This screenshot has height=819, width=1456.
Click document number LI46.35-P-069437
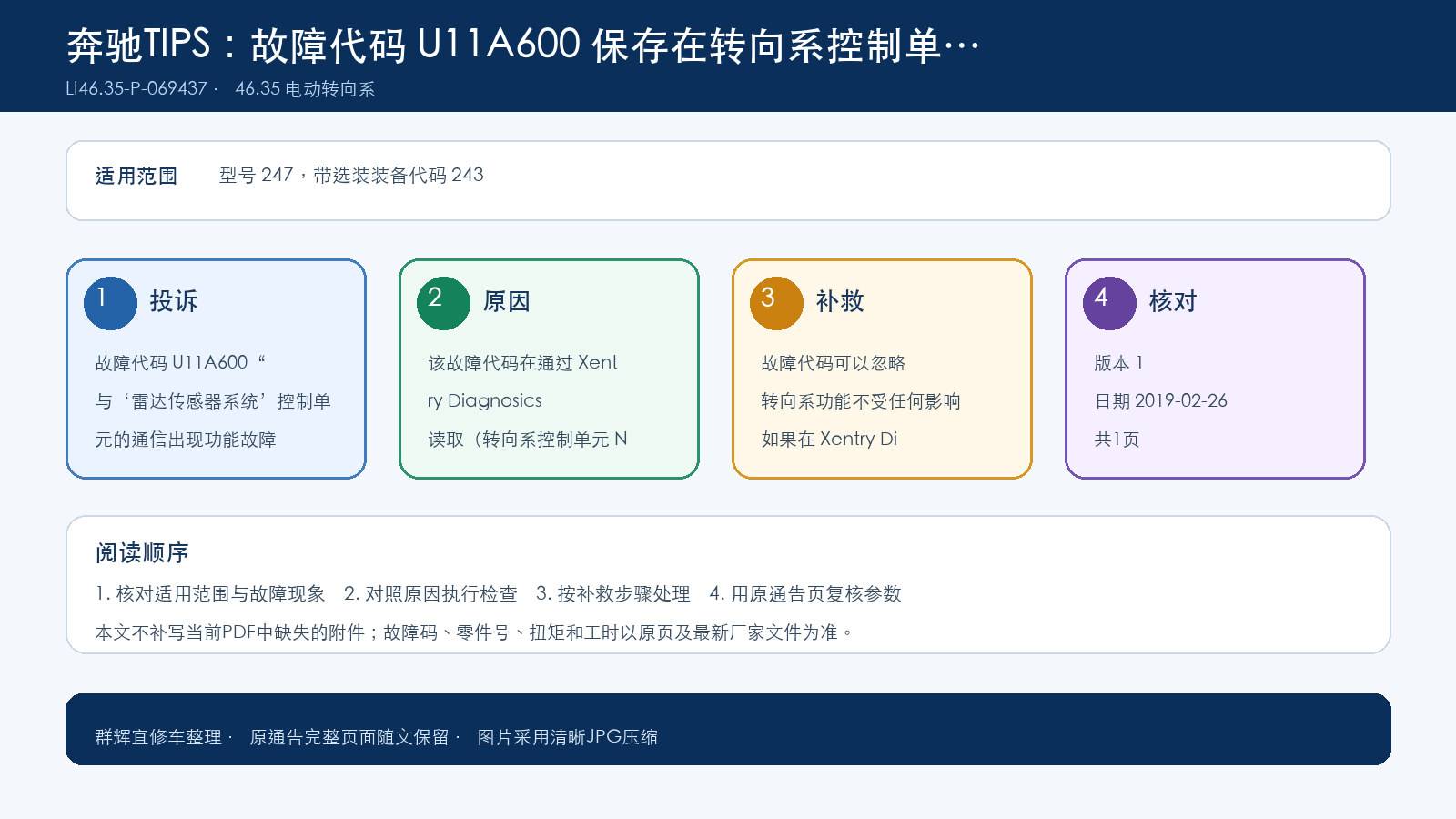pyautogui.click(x=136, y=88)
